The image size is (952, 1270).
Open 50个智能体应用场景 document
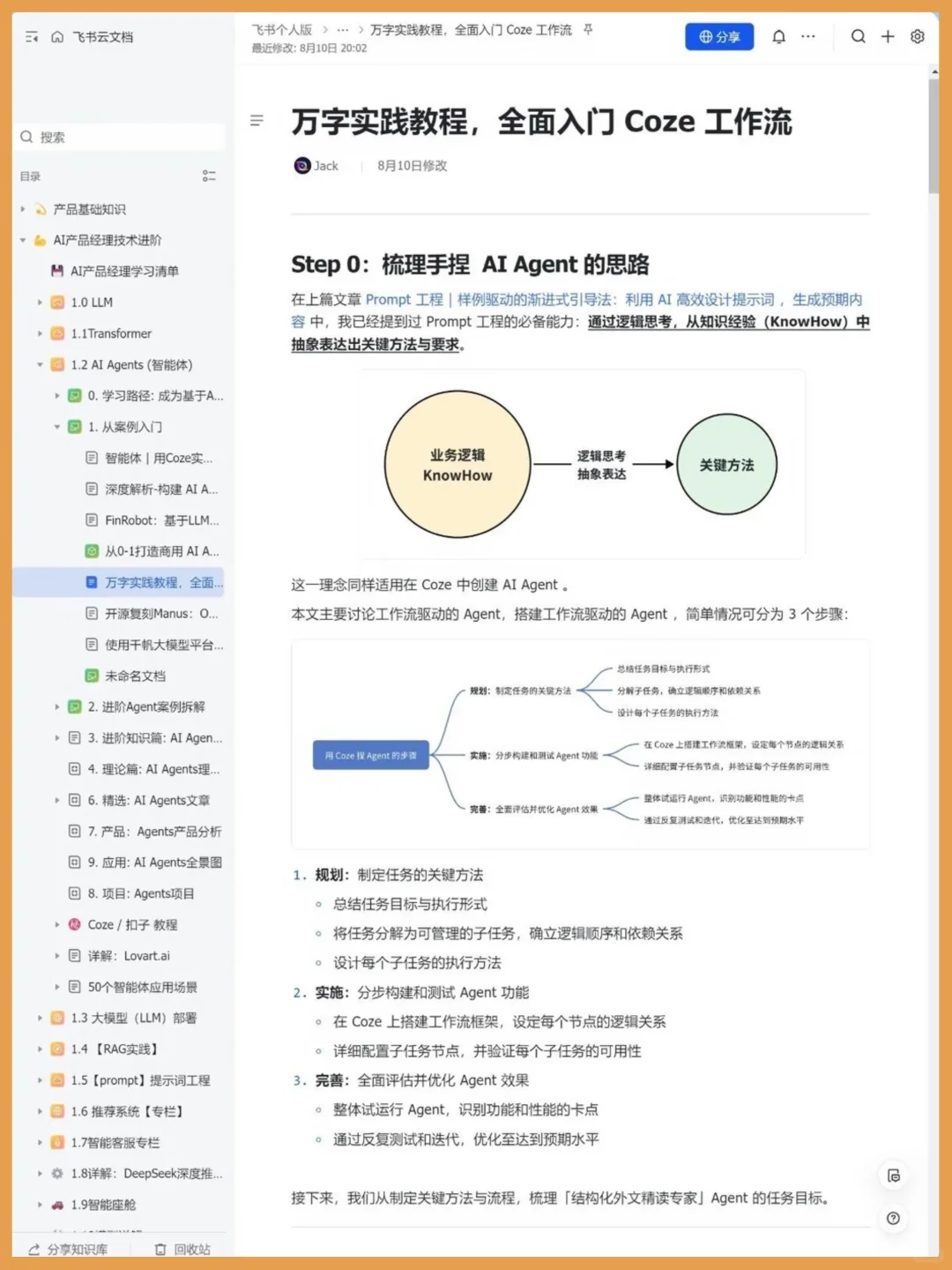[x=142, y=987]
